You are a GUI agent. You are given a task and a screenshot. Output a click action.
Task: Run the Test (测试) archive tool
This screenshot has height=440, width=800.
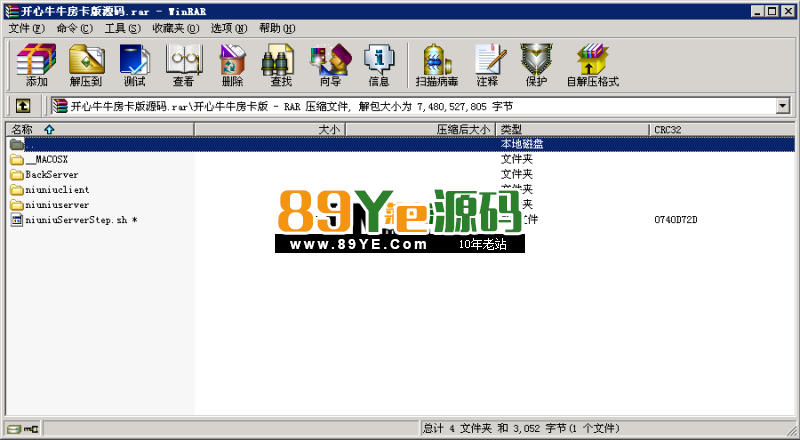pyautogui.click(x=134, y=65)
